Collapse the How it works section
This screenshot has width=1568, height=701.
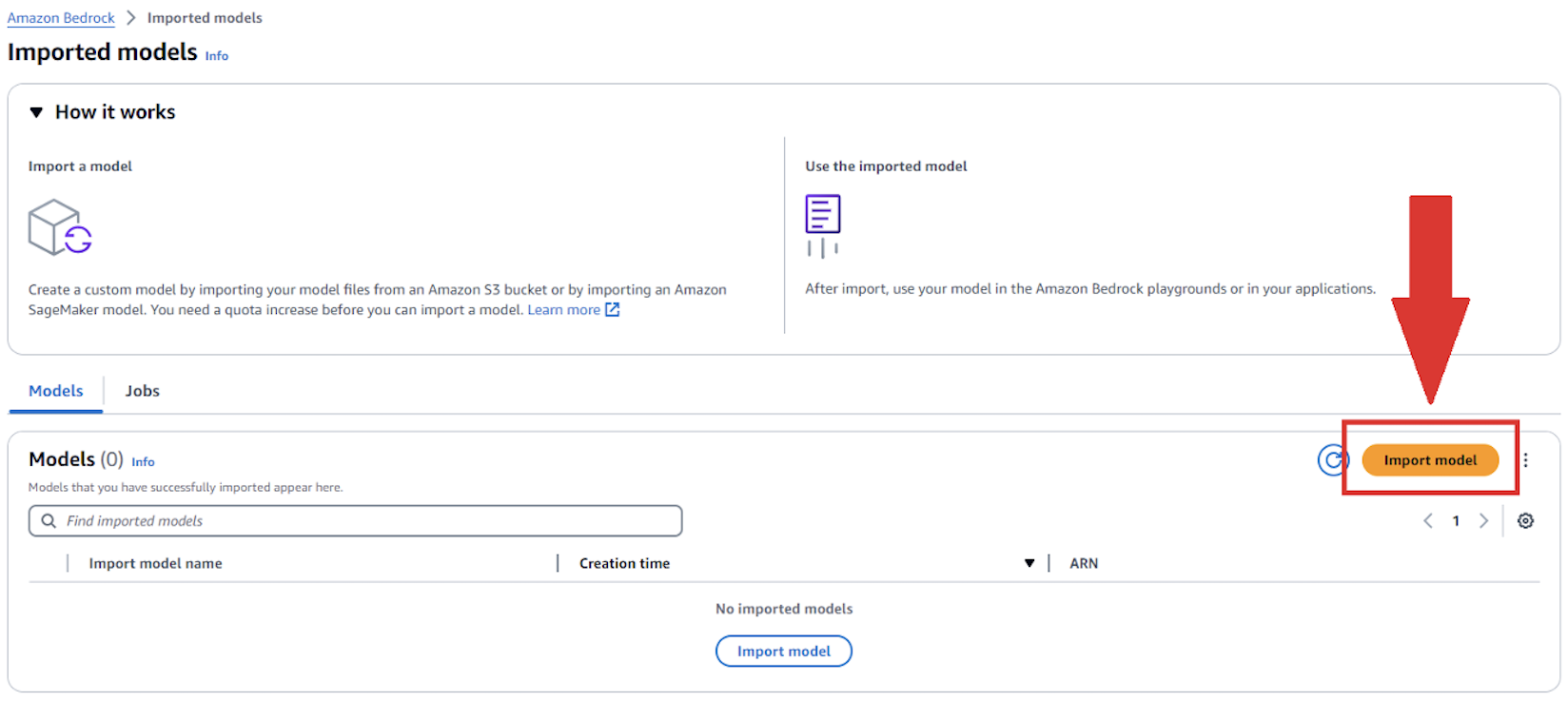pyautogui.click(x=36, y=112)
